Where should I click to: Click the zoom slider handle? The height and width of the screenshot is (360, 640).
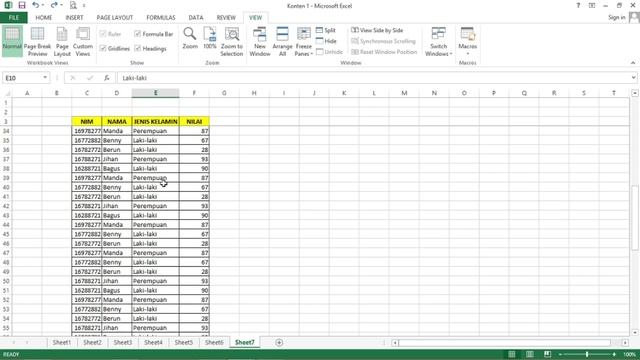[587, 354]
